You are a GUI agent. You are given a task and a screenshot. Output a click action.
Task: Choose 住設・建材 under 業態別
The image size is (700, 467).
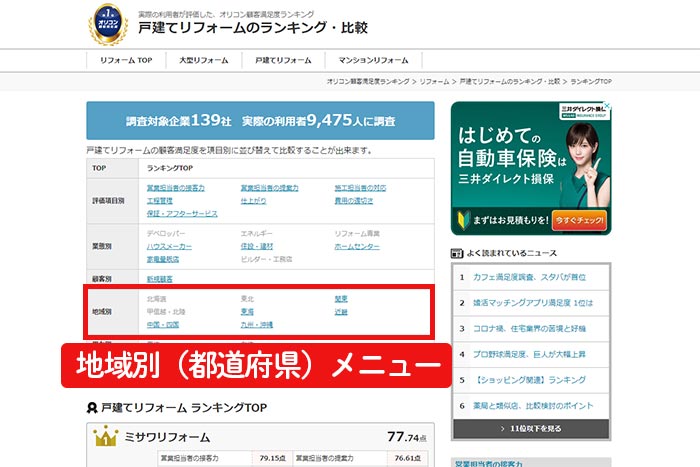pyautogui.click(x=257, y=246)
